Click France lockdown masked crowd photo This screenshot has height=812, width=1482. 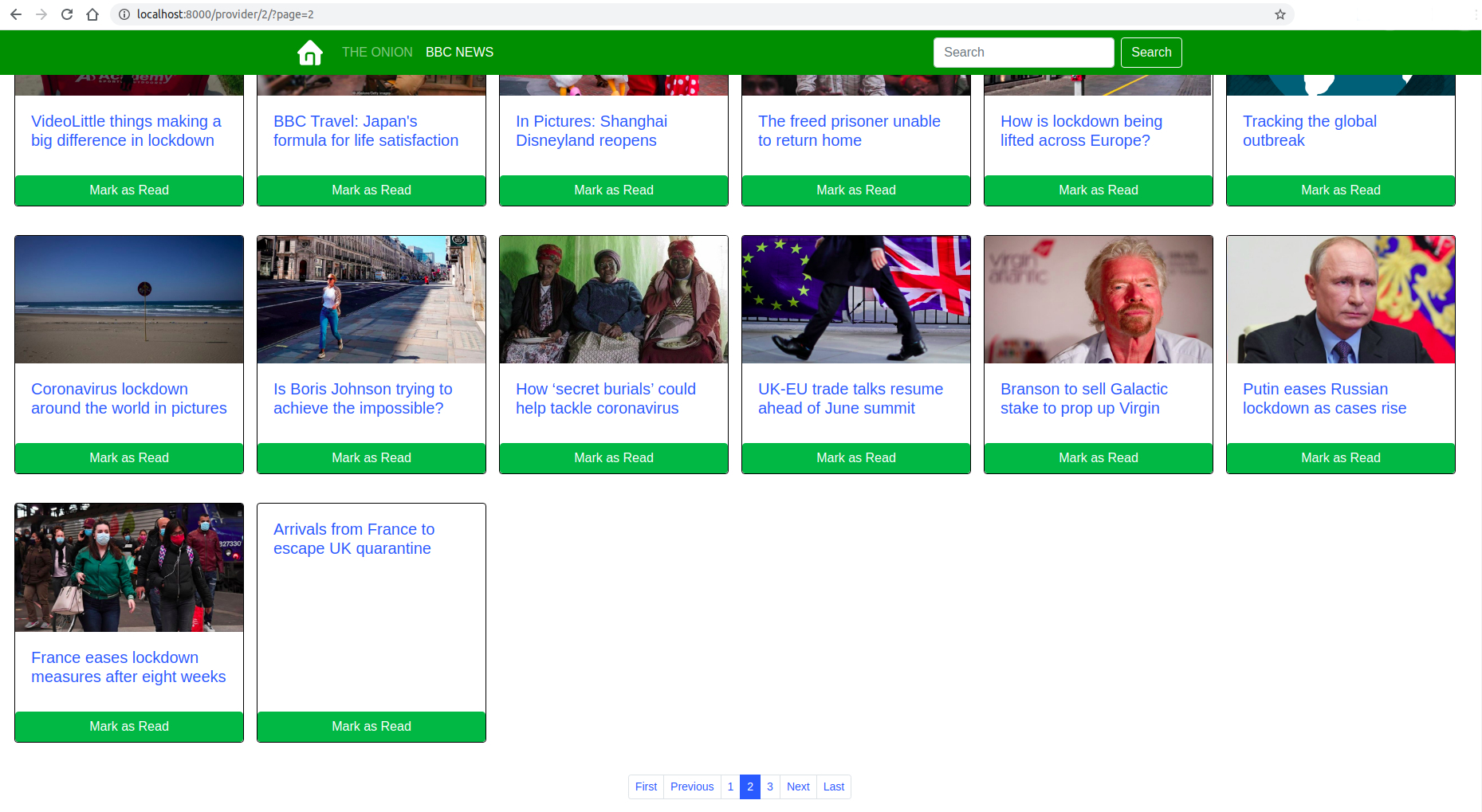(x=129, y=567)
